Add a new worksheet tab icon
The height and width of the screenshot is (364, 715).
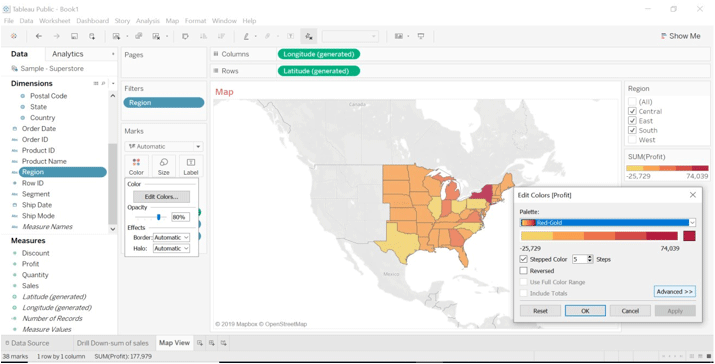[x=200, y=343]
